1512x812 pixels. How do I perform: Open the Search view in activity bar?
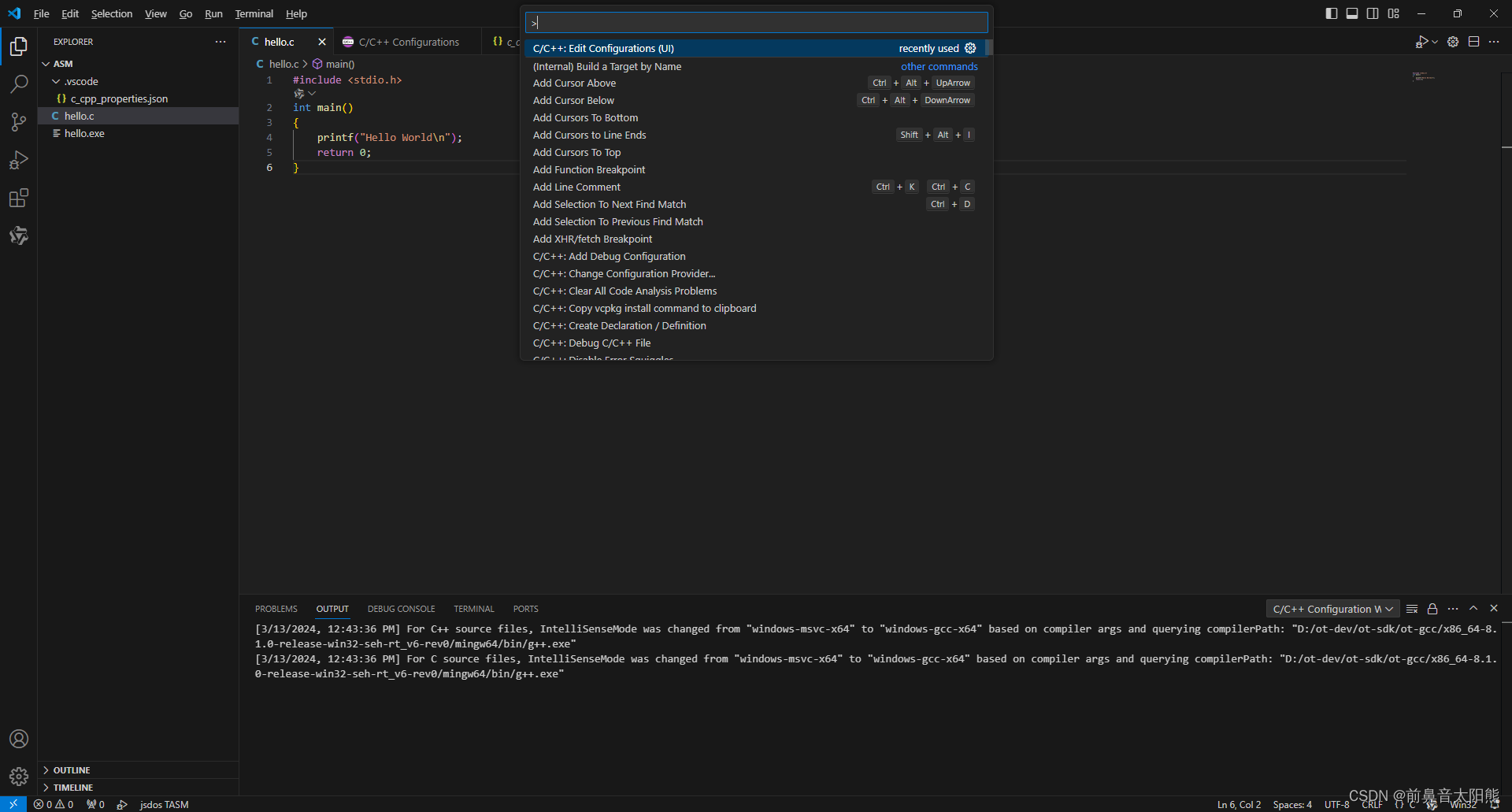[19, 83]
